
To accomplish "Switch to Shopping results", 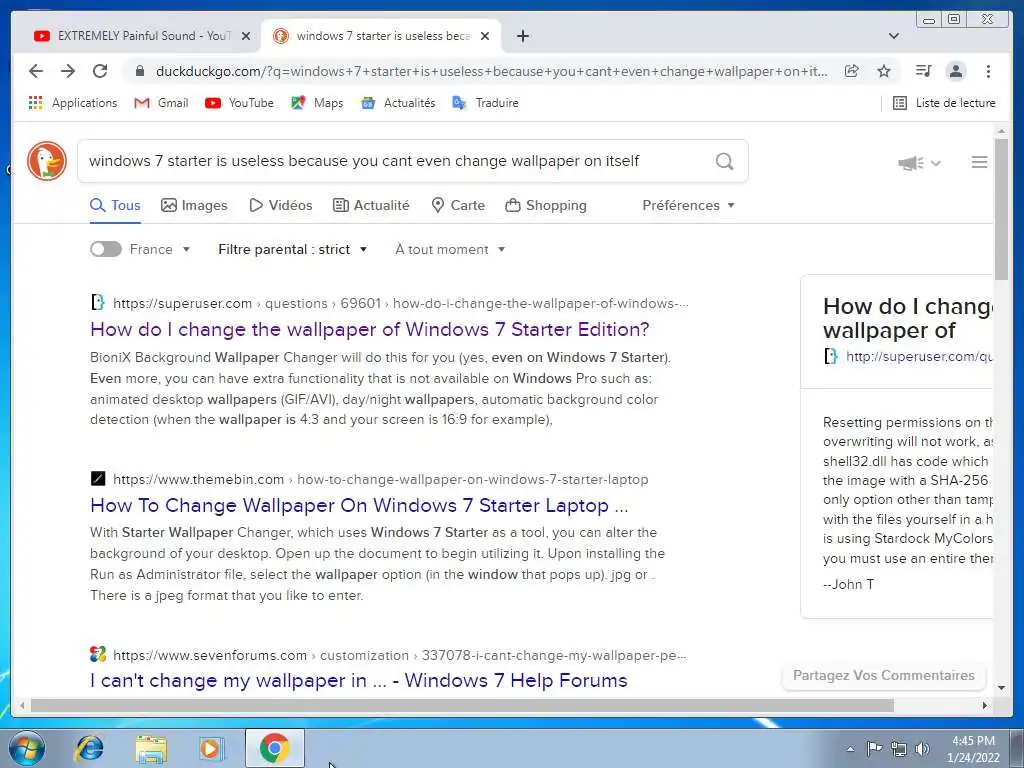I will pos(546,205).
